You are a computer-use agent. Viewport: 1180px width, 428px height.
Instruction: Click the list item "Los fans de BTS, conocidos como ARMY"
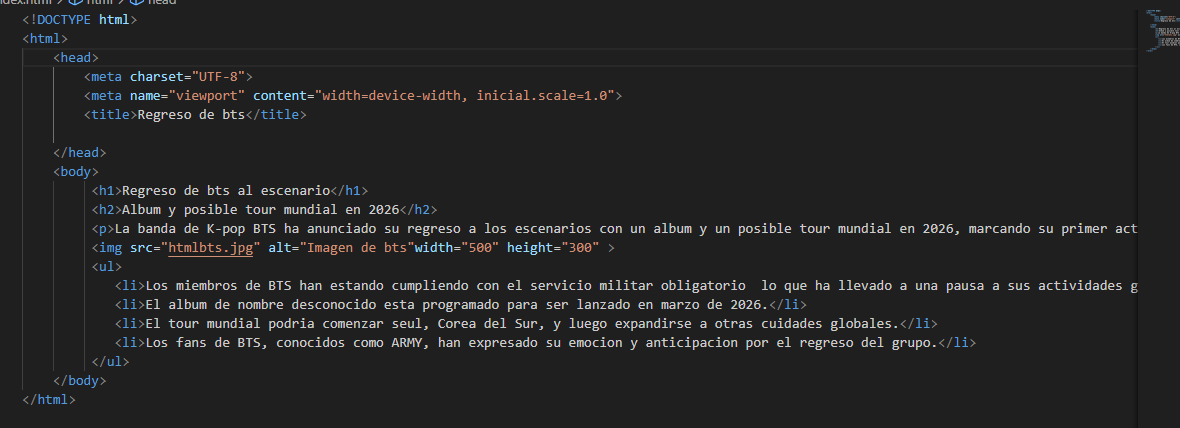(546, 344)
